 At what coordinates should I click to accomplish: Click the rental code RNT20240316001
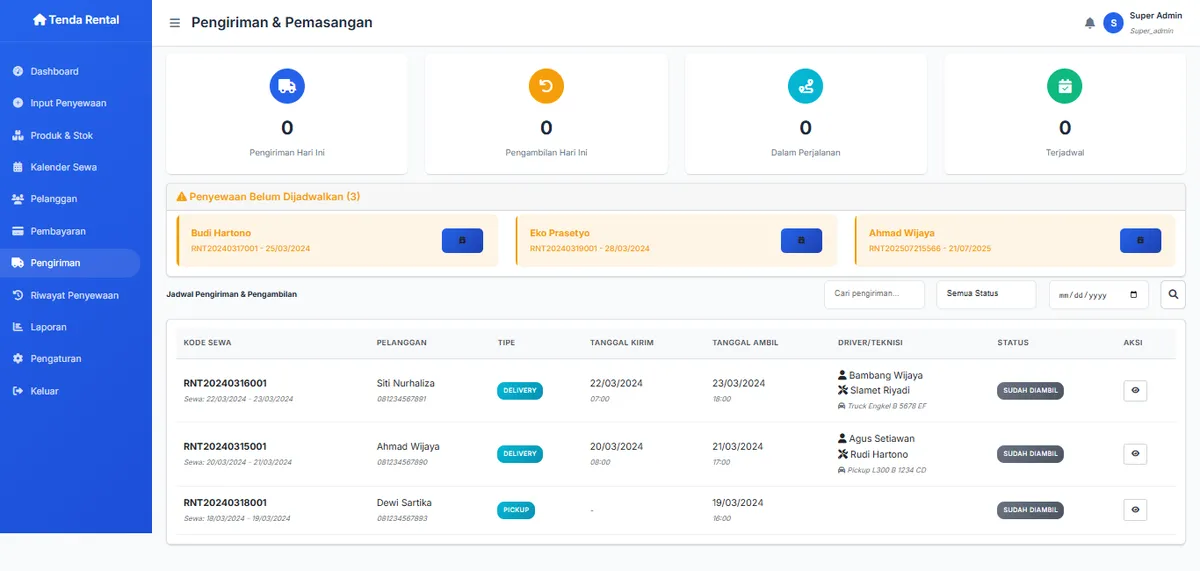point(225,383)
